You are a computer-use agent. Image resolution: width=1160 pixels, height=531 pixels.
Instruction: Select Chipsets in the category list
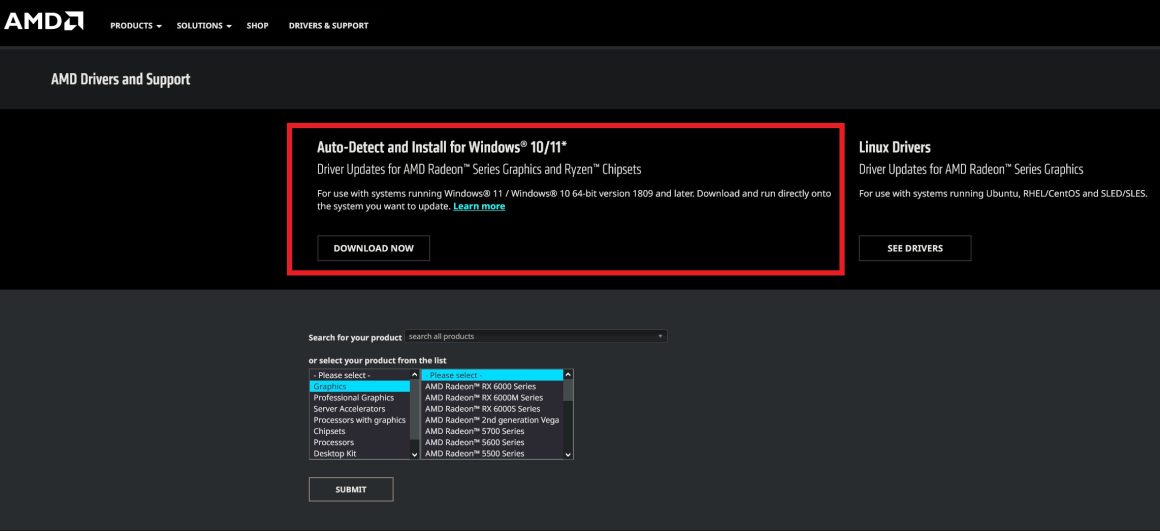pos(360,431)
